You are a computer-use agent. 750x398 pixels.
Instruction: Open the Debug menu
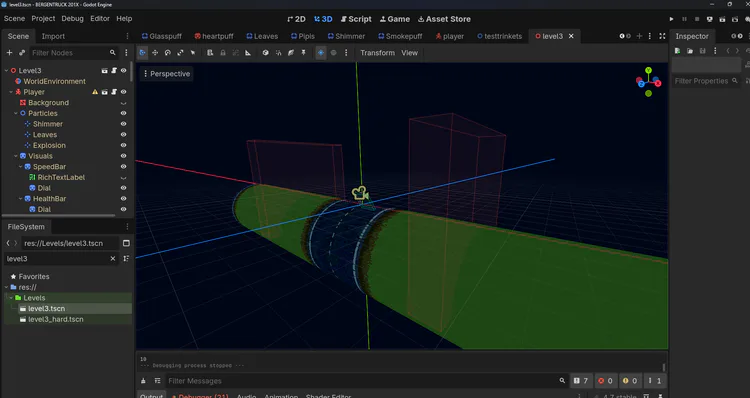pos(72,19)
